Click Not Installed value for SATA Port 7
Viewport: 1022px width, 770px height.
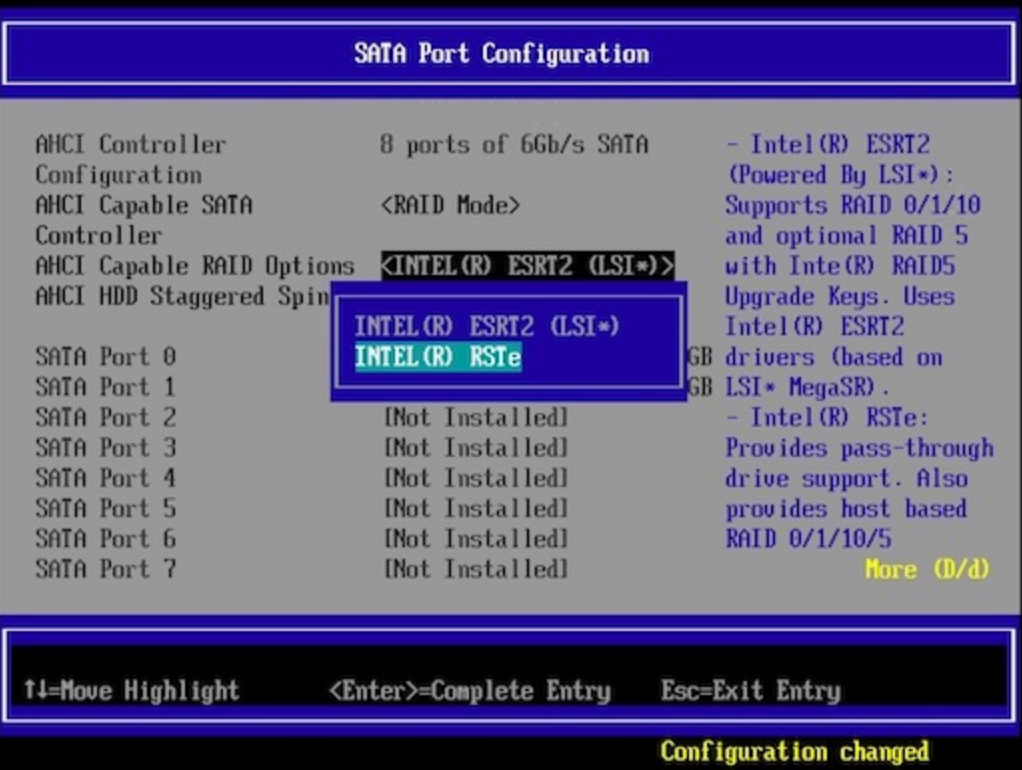[475, 569]
